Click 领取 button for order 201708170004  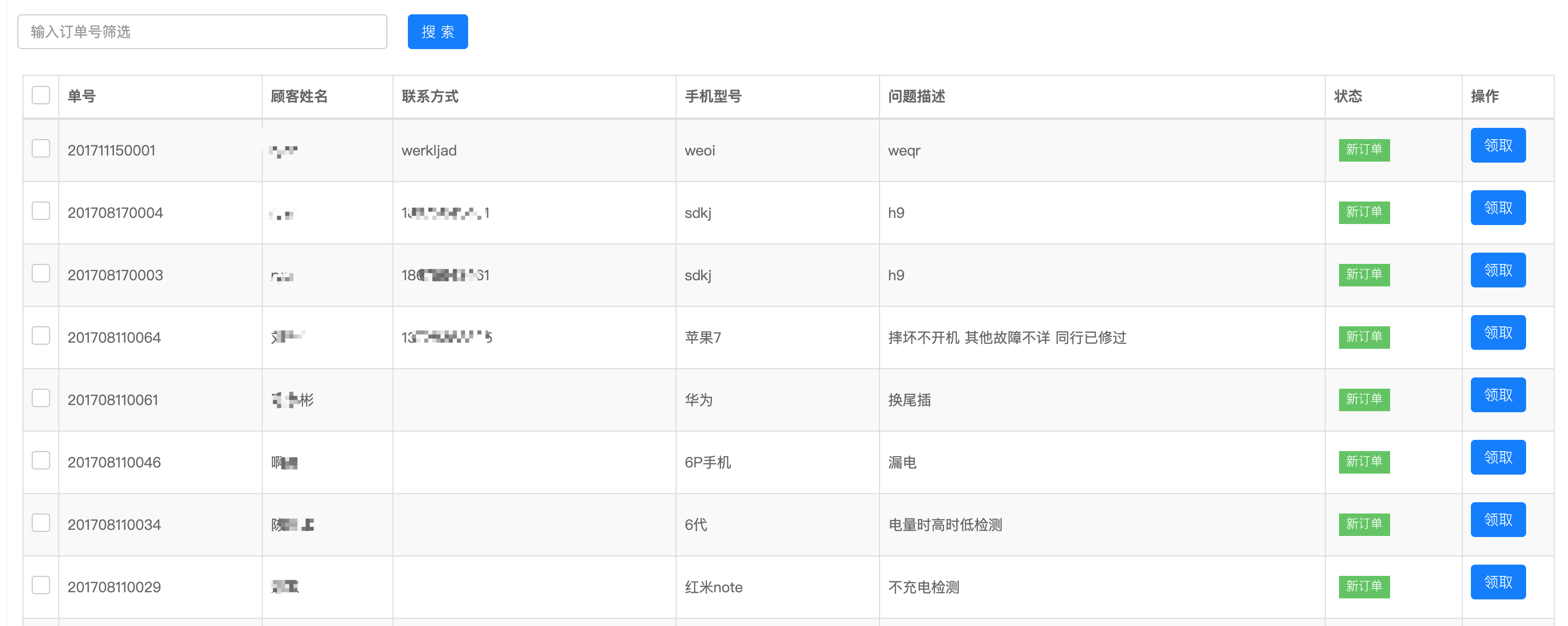(1497, 208)
